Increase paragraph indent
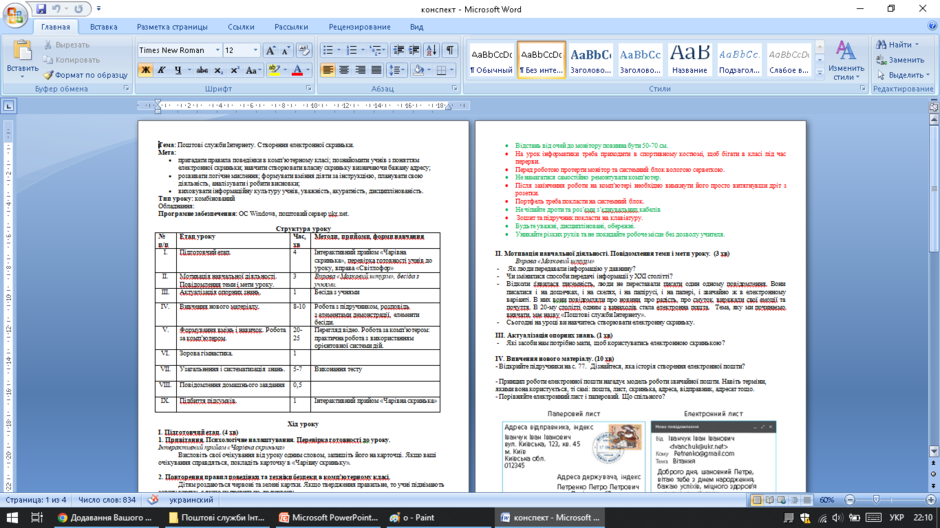The height and width of the screenshot is (528, 940). 414,50
